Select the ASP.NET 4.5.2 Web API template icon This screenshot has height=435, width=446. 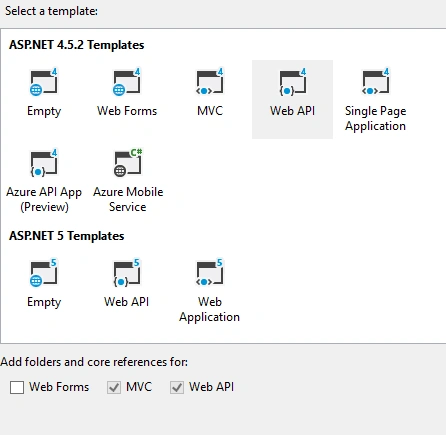(x=293, y=82)
